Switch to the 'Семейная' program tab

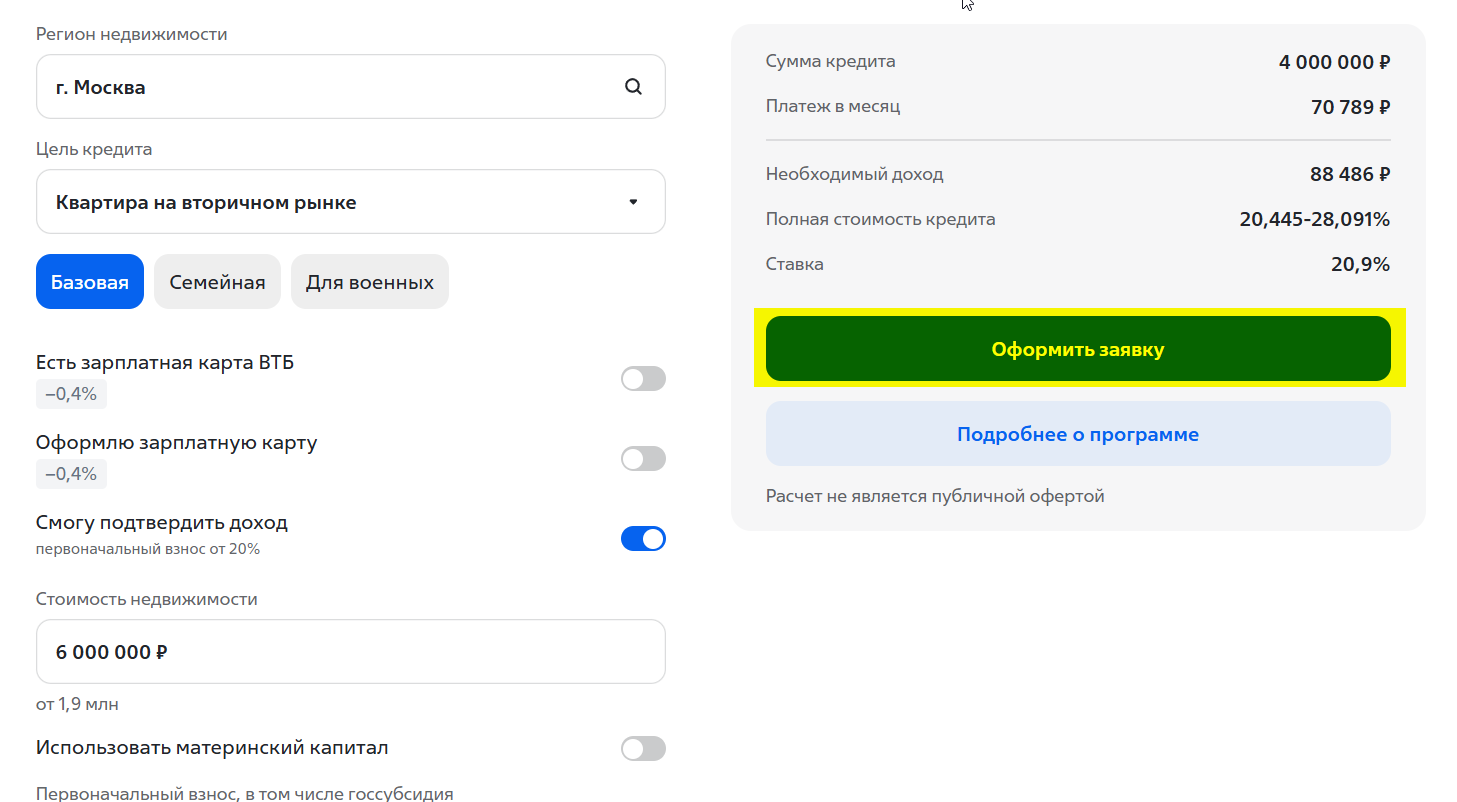[217, 282]
